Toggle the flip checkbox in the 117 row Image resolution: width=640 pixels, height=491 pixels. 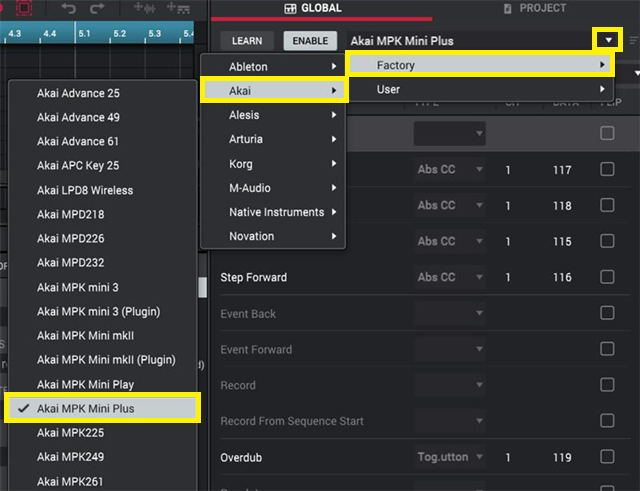(x=607, y=169)
